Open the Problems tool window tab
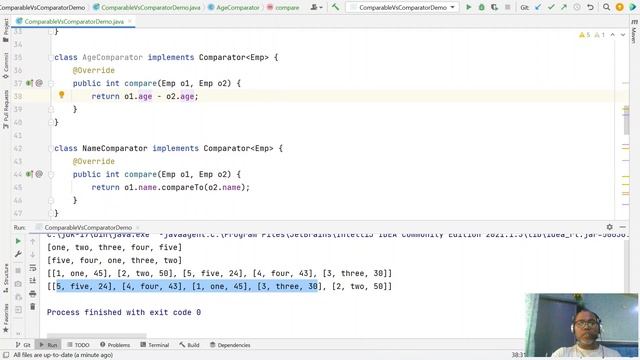Screen dimensions: 640x360 pyautogui.click(x=115, y=345)
